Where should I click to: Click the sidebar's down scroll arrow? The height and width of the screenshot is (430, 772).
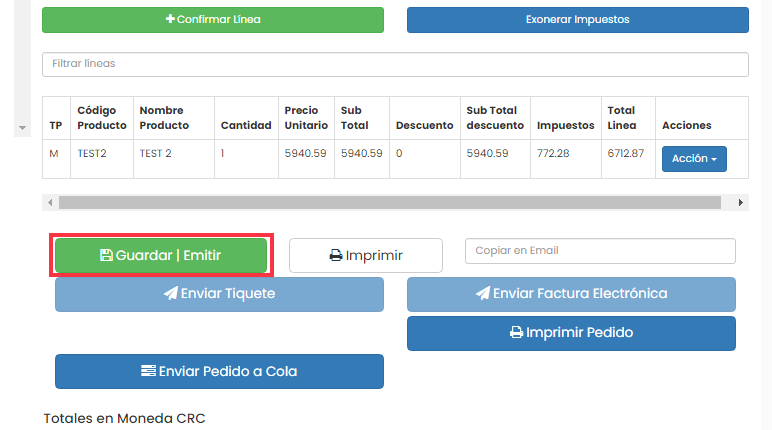22,128
